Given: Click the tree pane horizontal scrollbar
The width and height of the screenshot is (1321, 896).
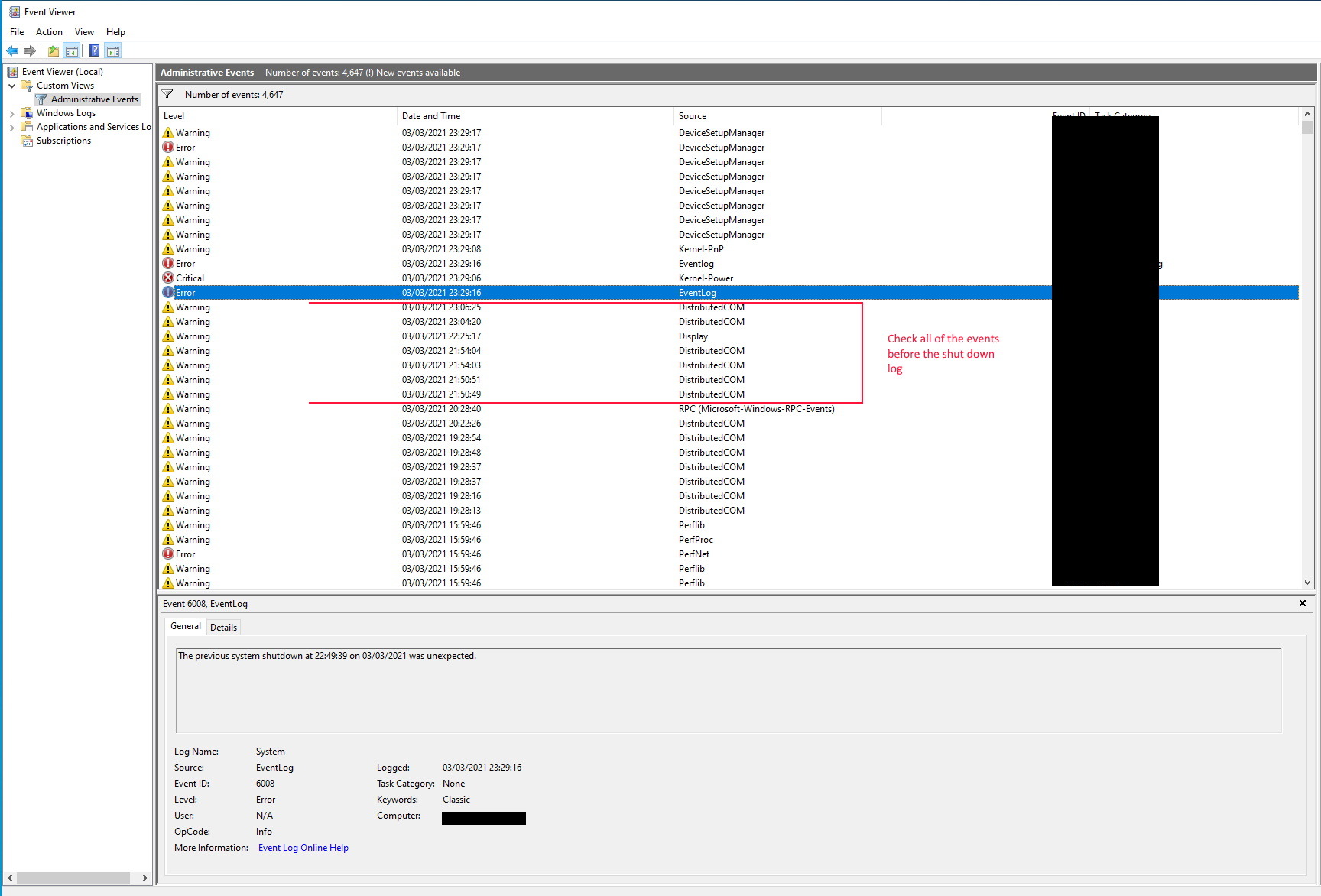Looking at the screenshot, I should pyautogui.click(x=73, y=878).
